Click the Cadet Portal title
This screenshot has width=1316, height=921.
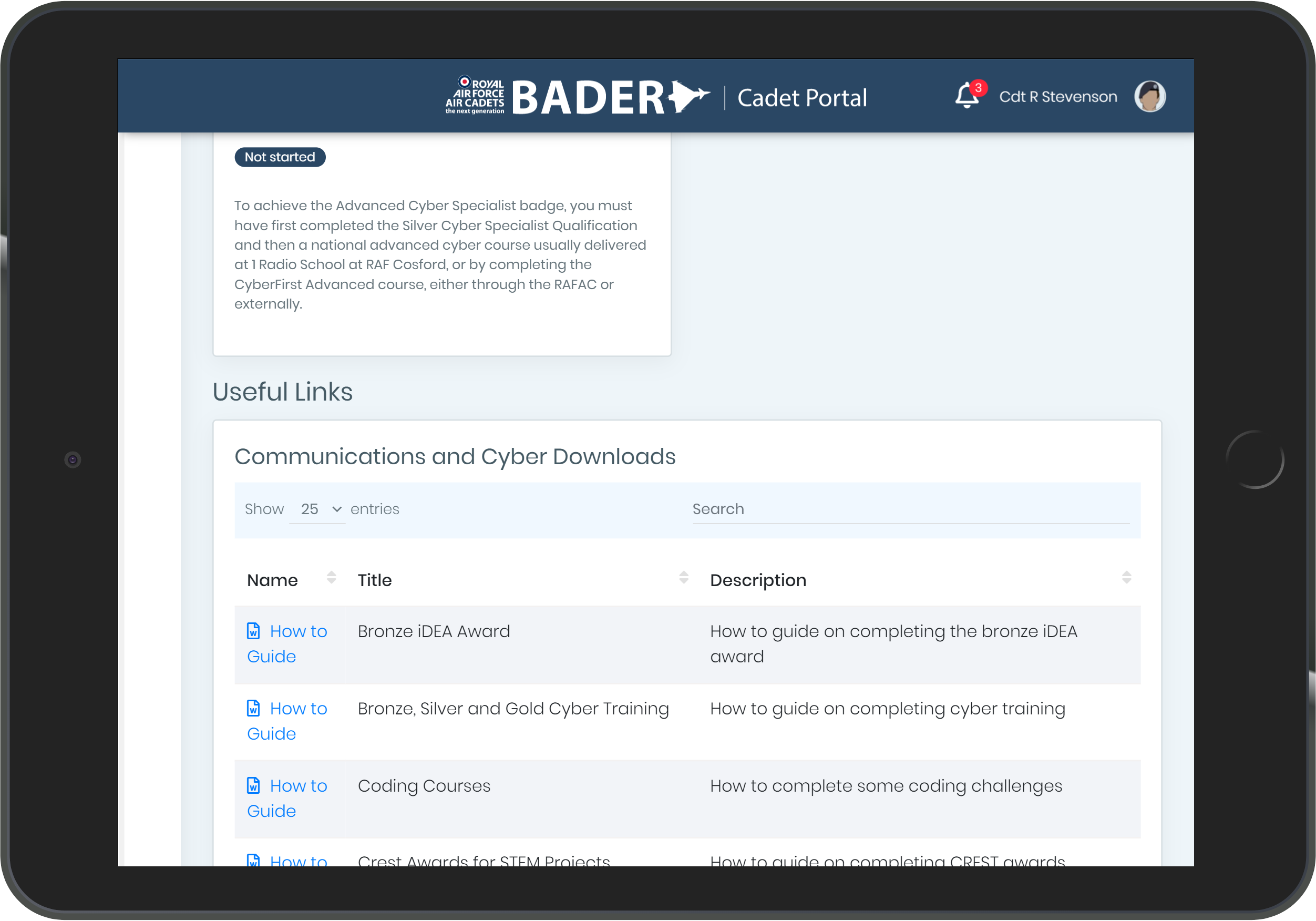click(x=802, y=98)
